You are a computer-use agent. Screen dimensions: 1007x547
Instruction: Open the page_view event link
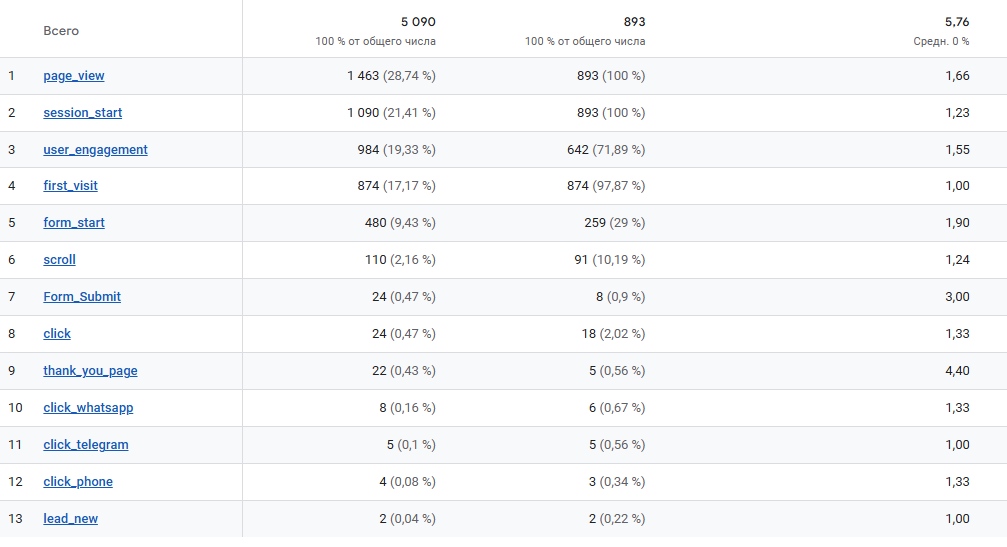coord(74,76)
